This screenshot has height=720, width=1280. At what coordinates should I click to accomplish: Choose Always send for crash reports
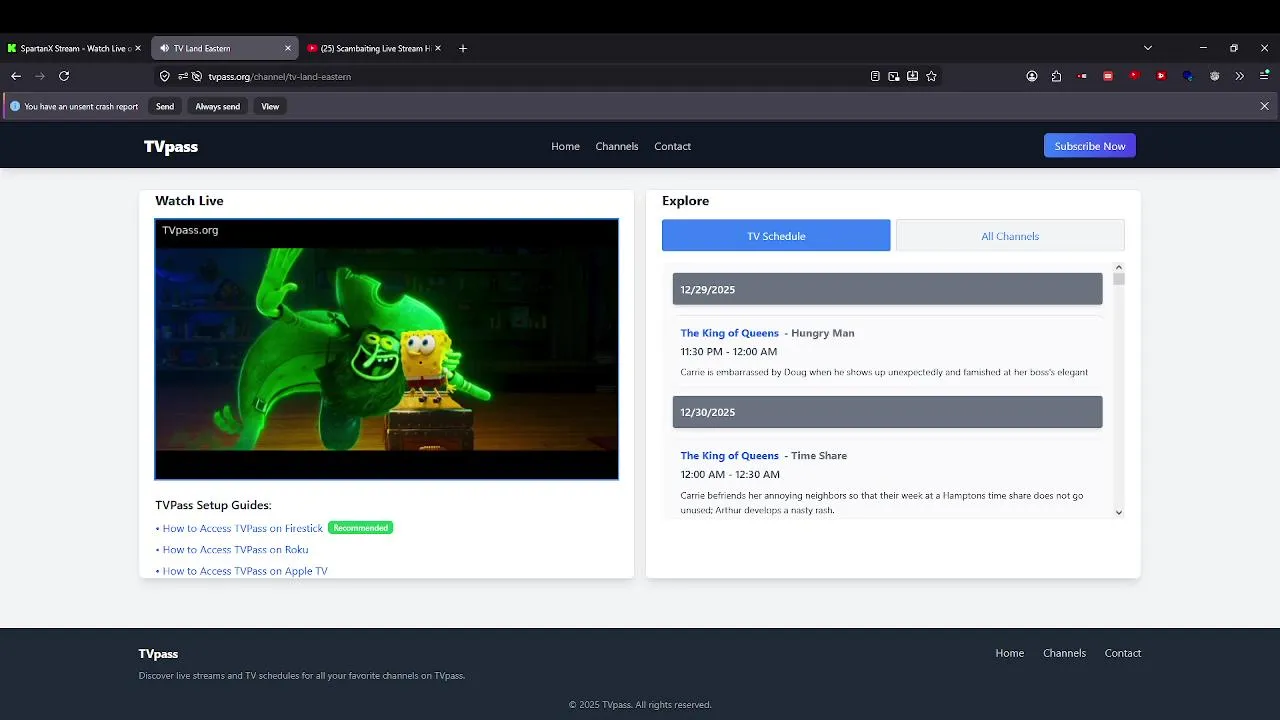pyautogui.click(x=217, y=106)
